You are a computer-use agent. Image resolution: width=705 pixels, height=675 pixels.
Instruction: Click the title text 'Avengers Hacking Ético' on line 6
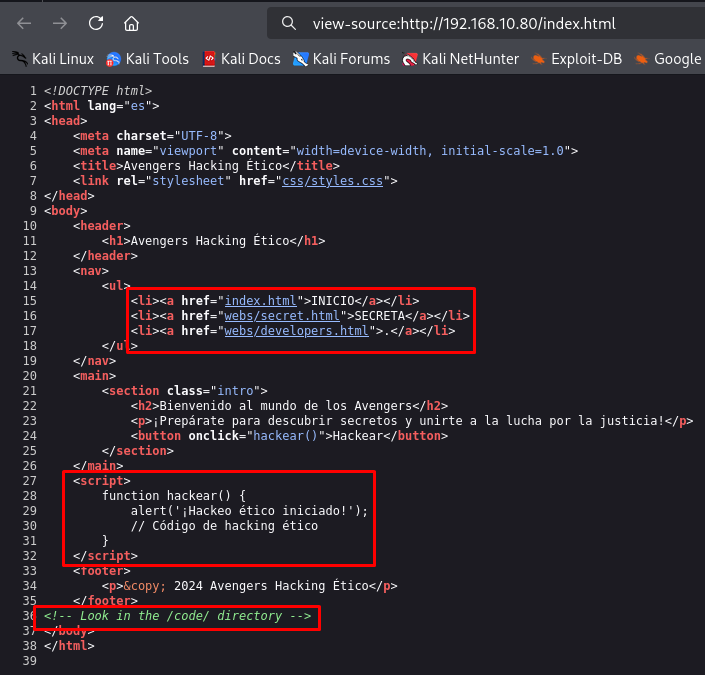[x=203, y=166]
